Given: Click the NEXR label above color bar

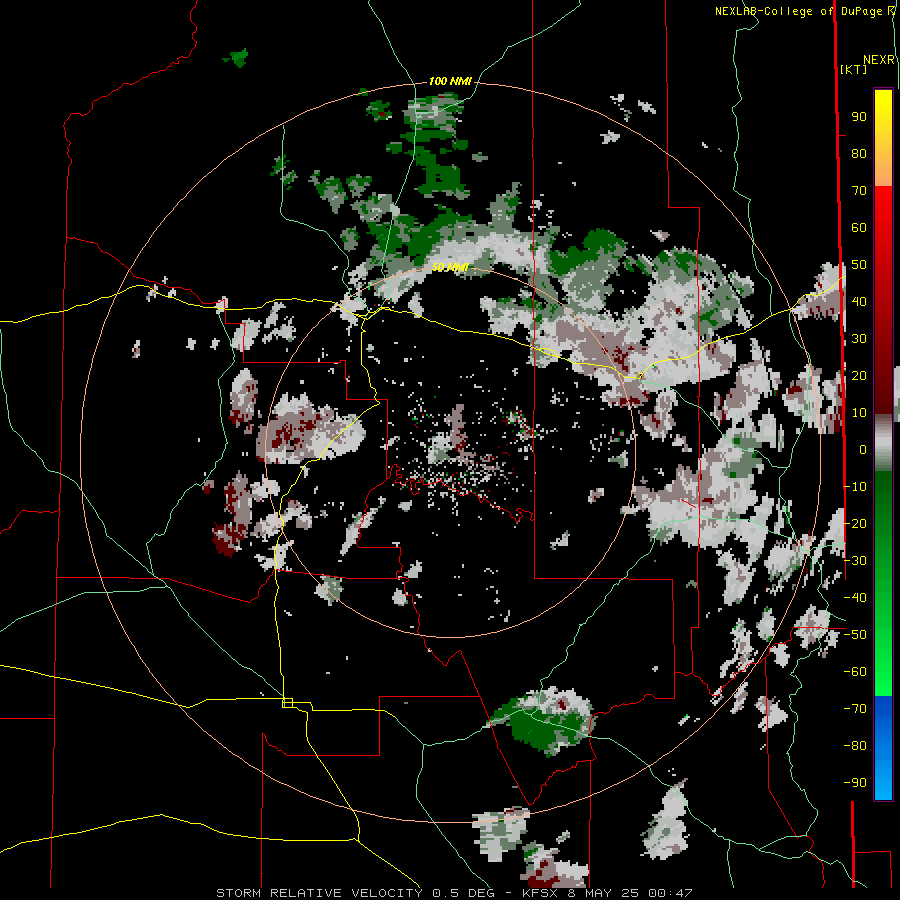Looking at the screenshot, I should pos(878,60).
